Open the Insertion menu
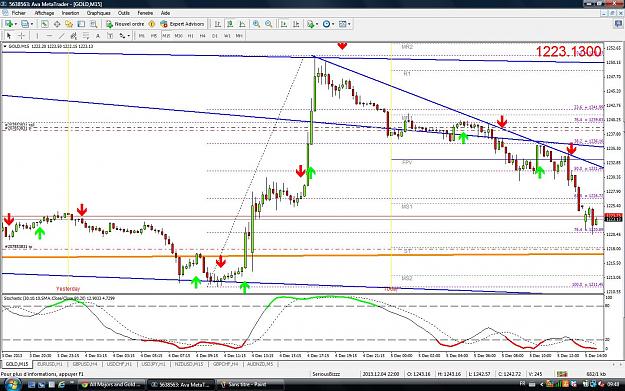Screen dimensions: 625x391 coord(70,13)
